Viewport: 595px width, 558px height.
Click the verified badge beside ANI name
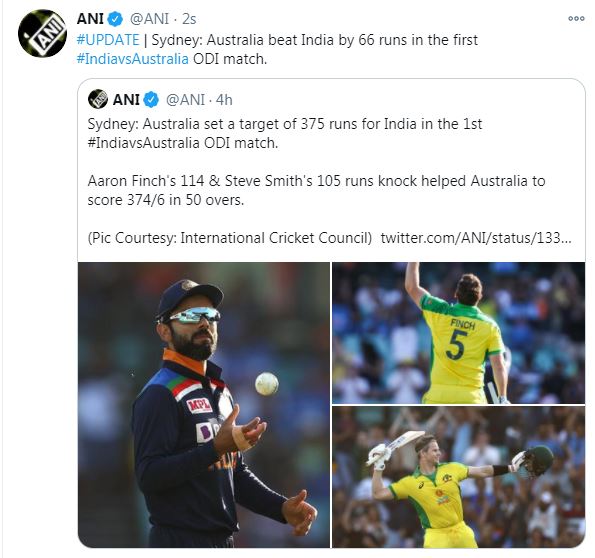[115, 19]
